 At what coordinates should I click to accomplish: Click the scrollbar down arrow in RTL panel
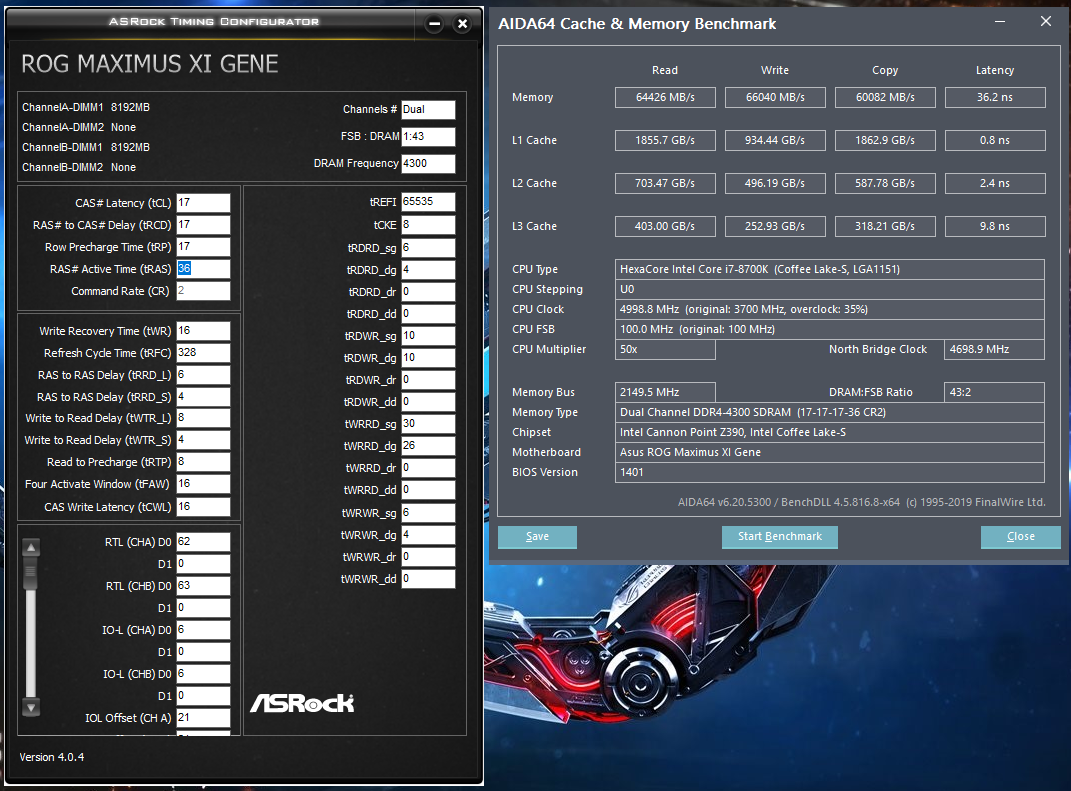click(x=31, y=707)
